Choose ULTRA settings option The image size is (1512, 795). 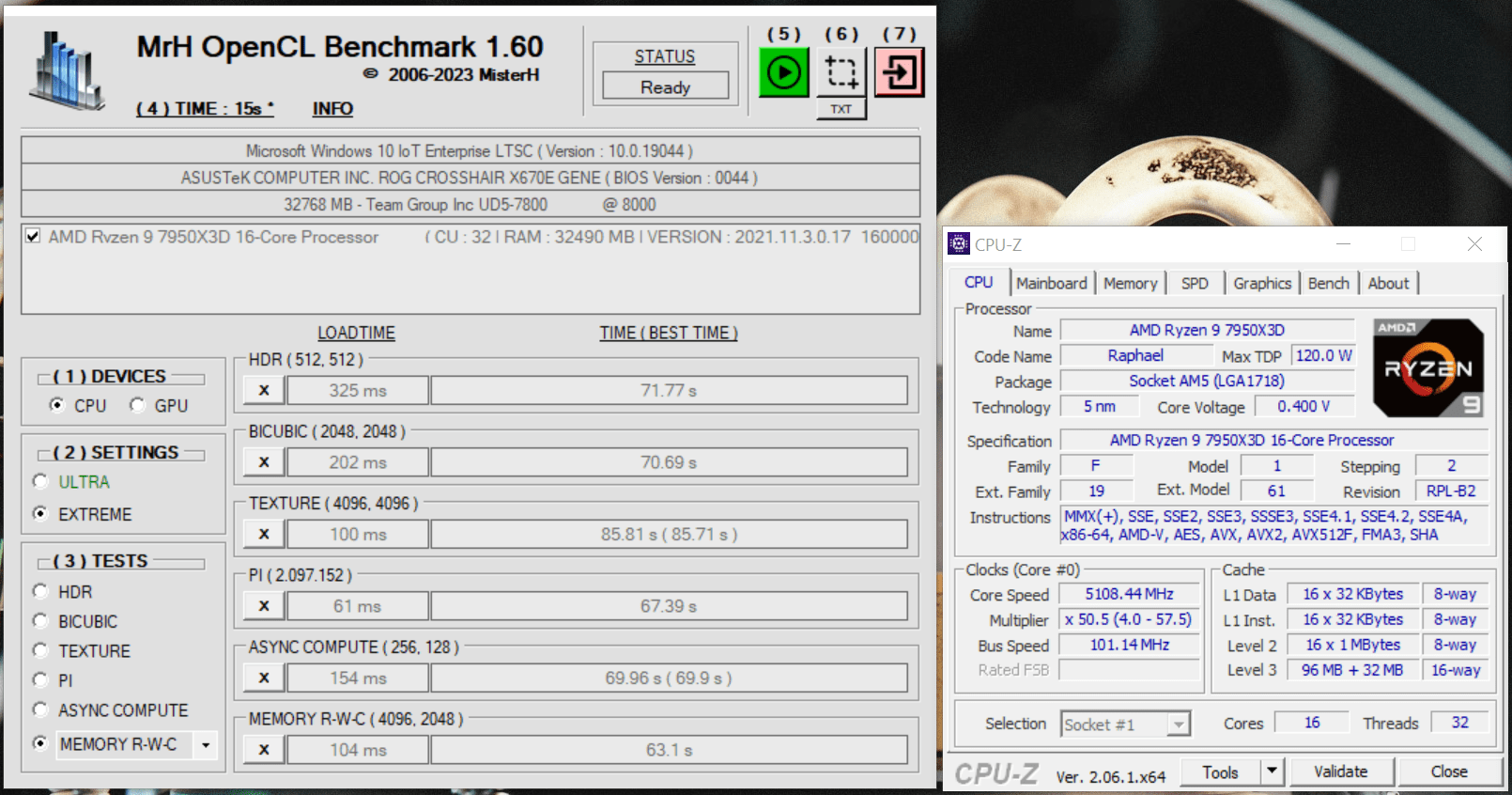pos(40,481)
